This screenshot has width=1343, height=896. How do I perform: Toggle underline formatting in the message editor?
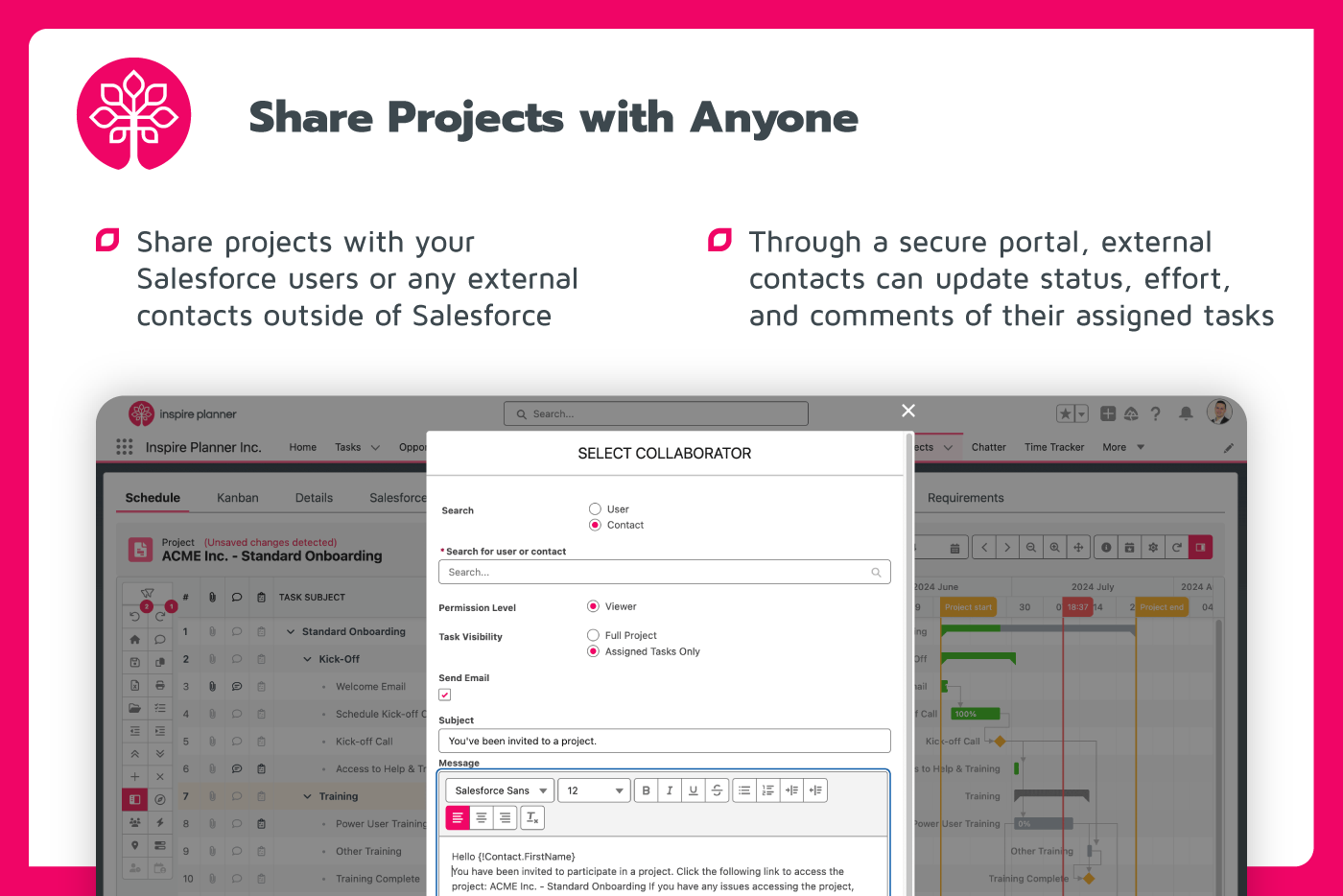694,790
